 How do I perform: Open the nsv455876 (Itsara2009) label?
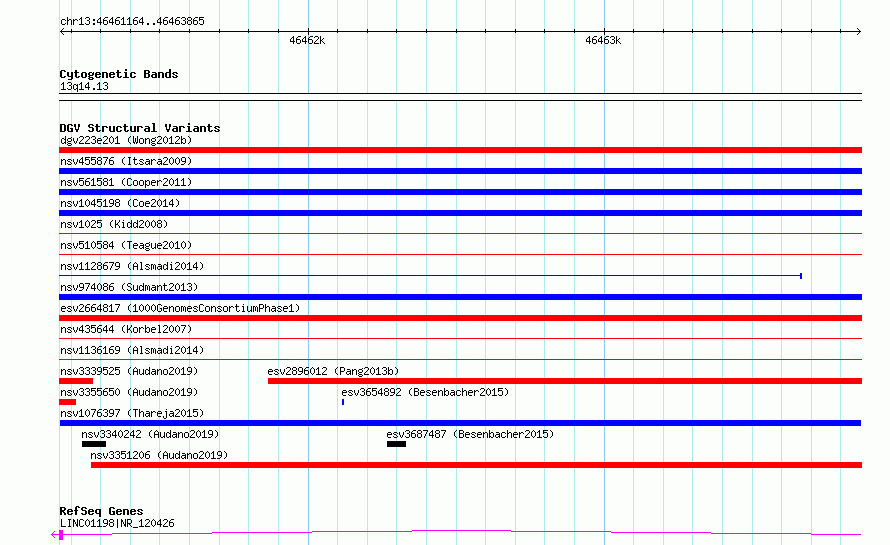click(x=126, y=161)
